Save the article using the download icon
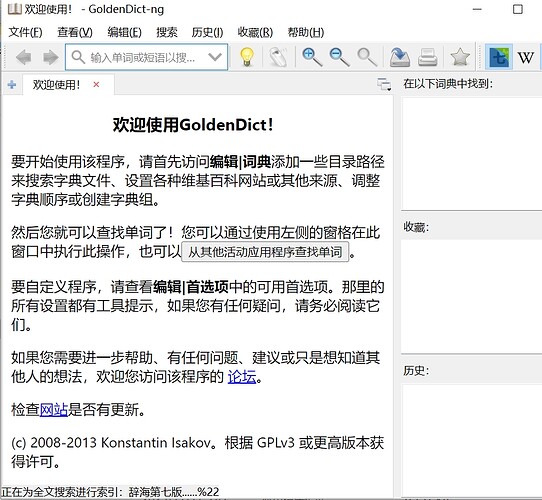This screenshot has height=500, width=542. [400, 57]
